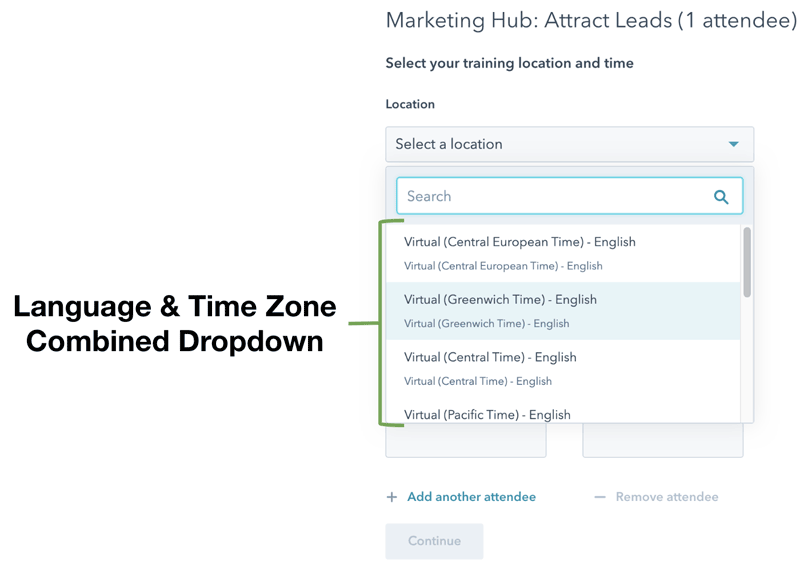Select Virtual (Pacific Time) - English option
Screen dimensions: 800x565
pos(488,414)
